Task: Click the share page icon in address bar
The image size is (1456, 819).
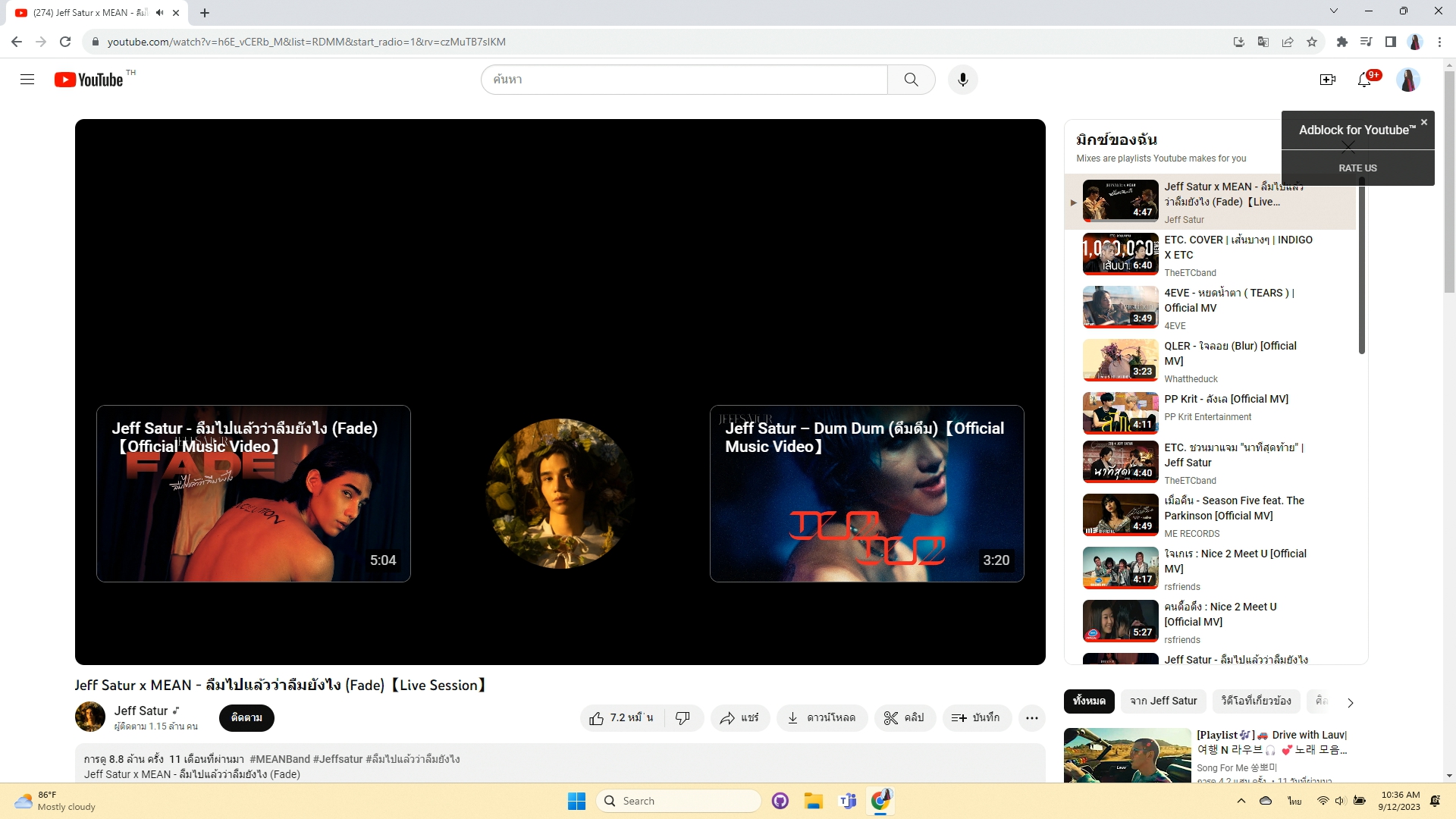Action: pyautogui.click(x=1288, y=42)
